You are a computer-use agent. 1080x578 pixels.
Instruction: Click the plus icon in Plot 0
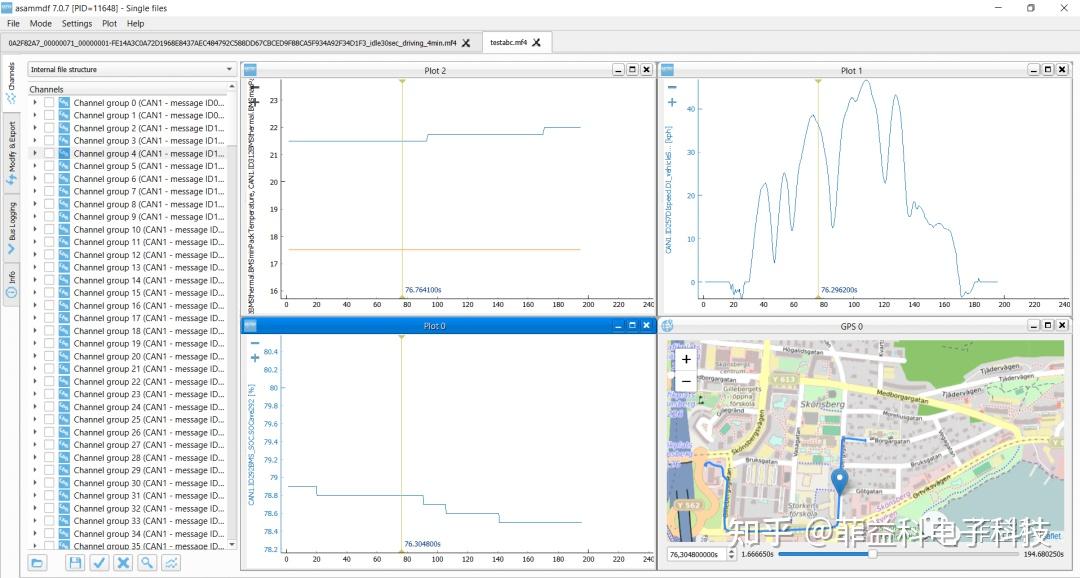click(255, 357)
